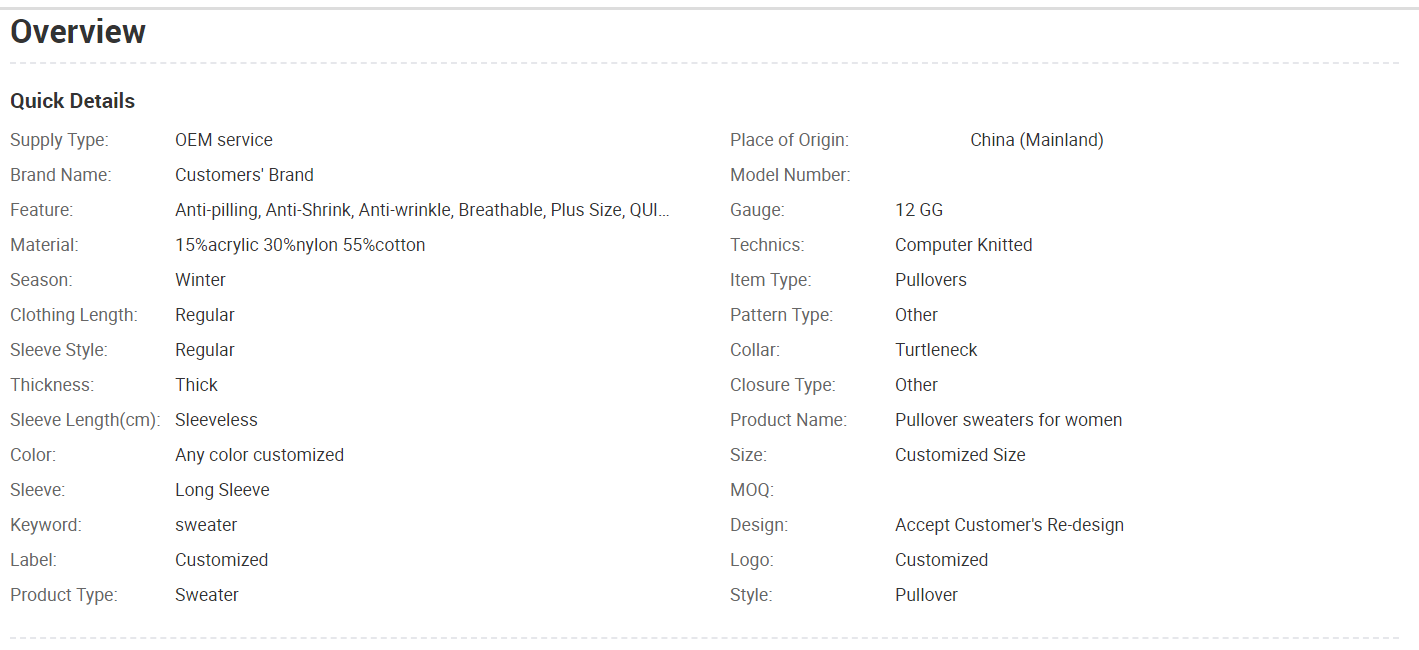This screenshot has width=1419, height=650.
Task: Click the Material composition value
Action: (x=300, y=245)
